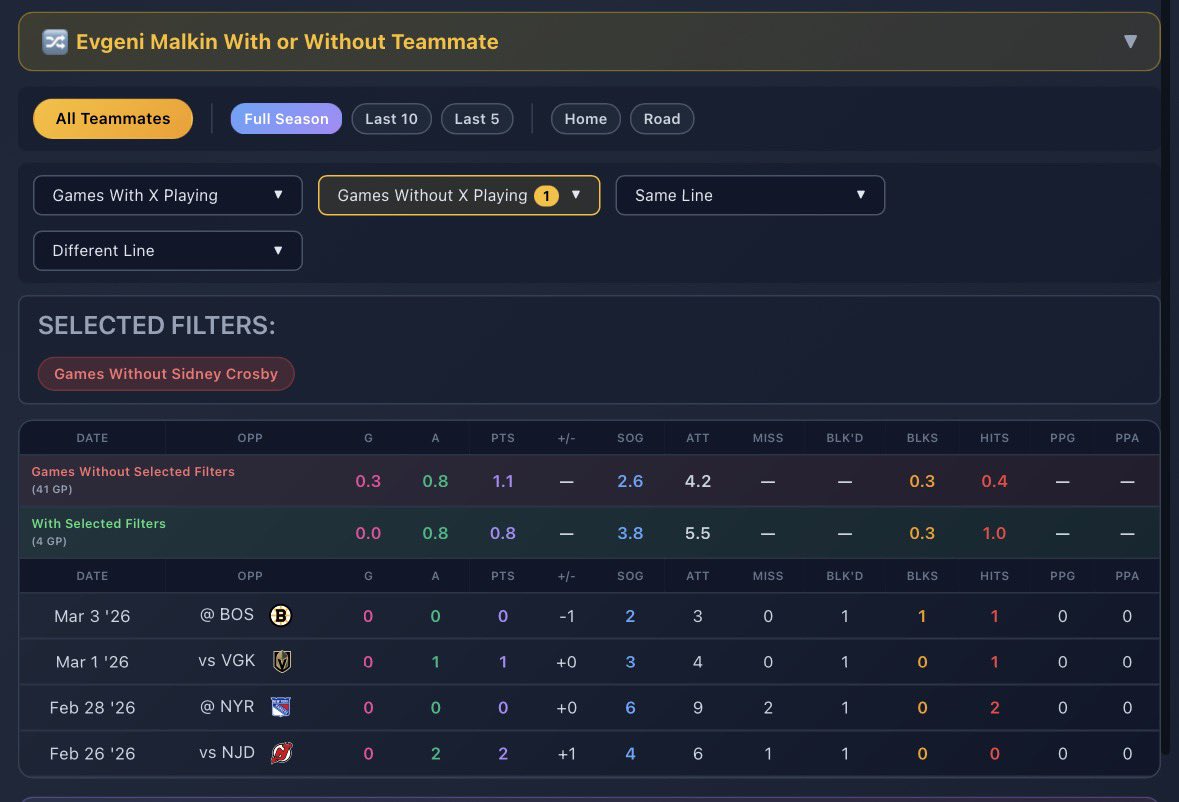Click the 4.2 attempts average value

[x=698, y=481]
